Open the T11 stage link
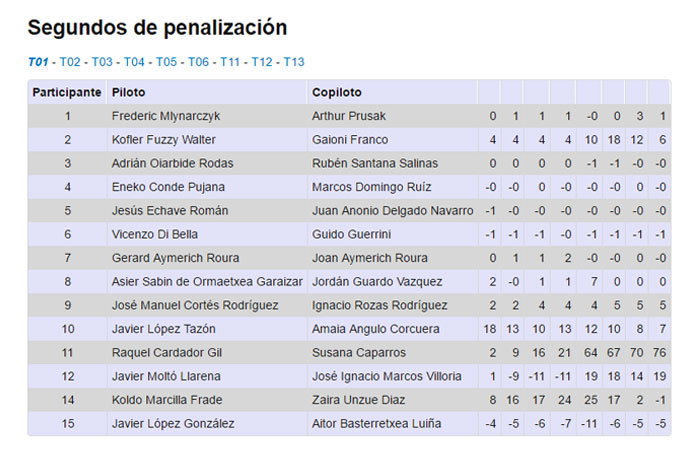The height and width of the screenshot is (467, 700). point(230,62)
